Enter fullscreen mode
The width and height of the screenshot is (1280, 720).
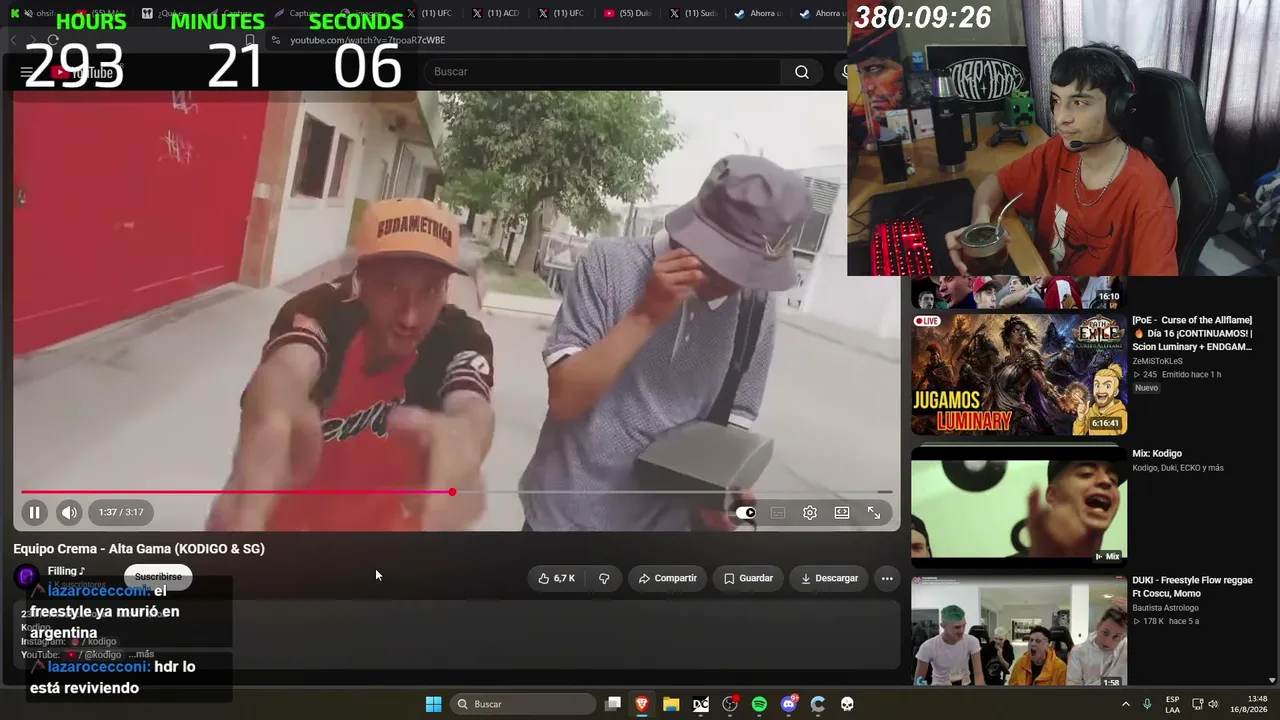click(874, 513)
